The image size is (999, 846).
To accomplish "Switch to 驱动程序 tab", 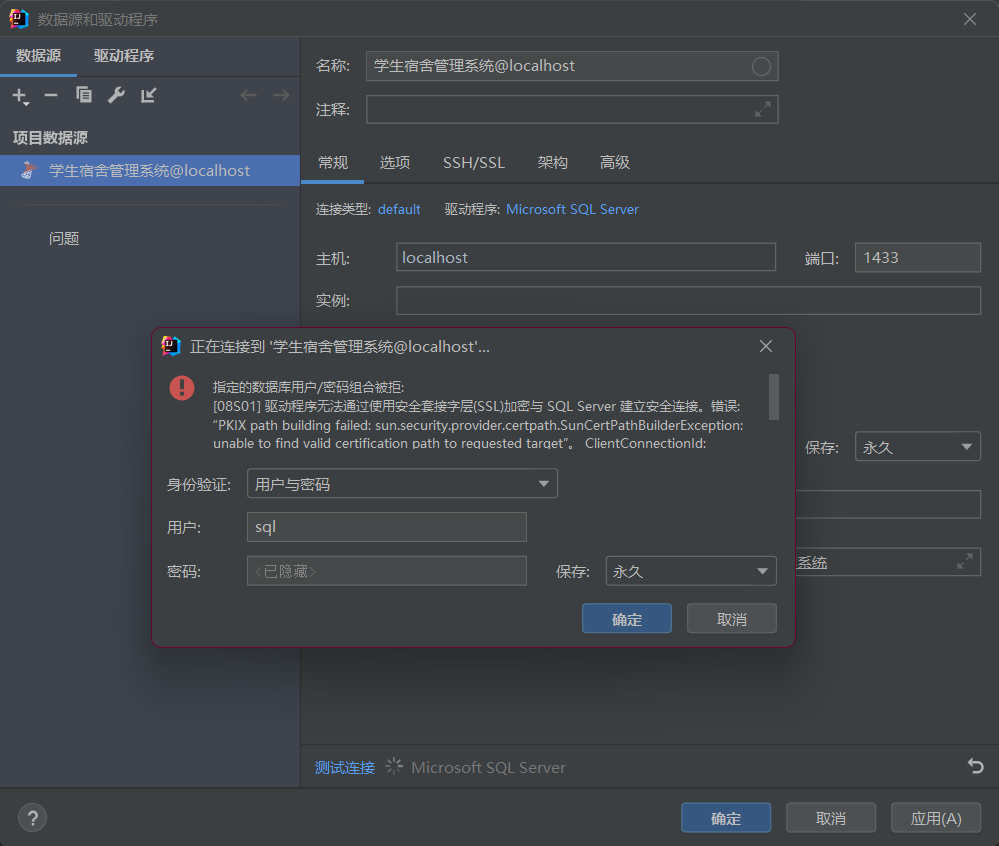I will [124, 56].
